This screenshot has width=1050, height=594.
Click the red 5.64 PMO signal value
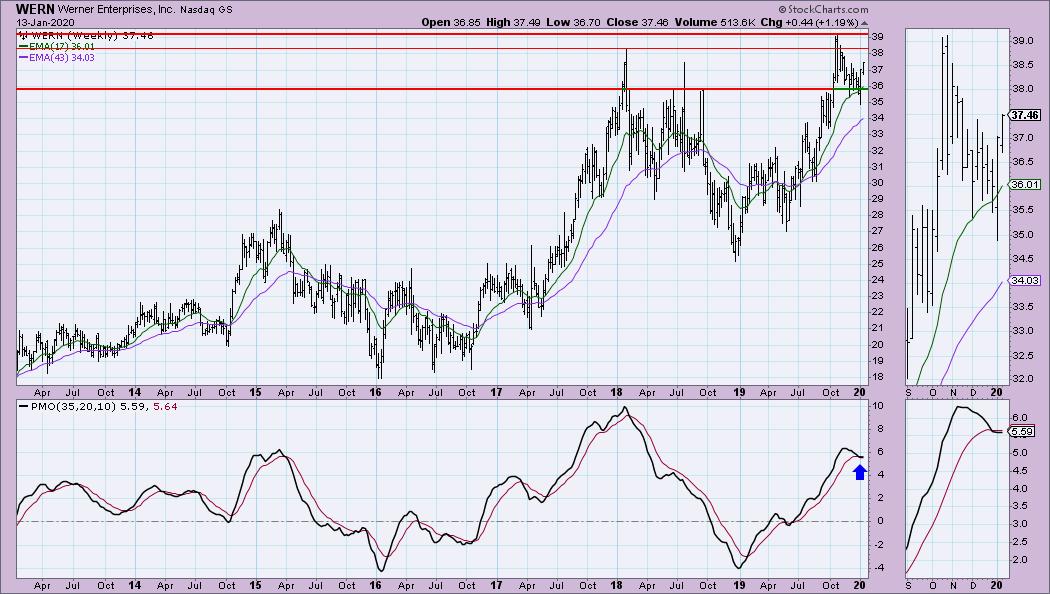165,406
